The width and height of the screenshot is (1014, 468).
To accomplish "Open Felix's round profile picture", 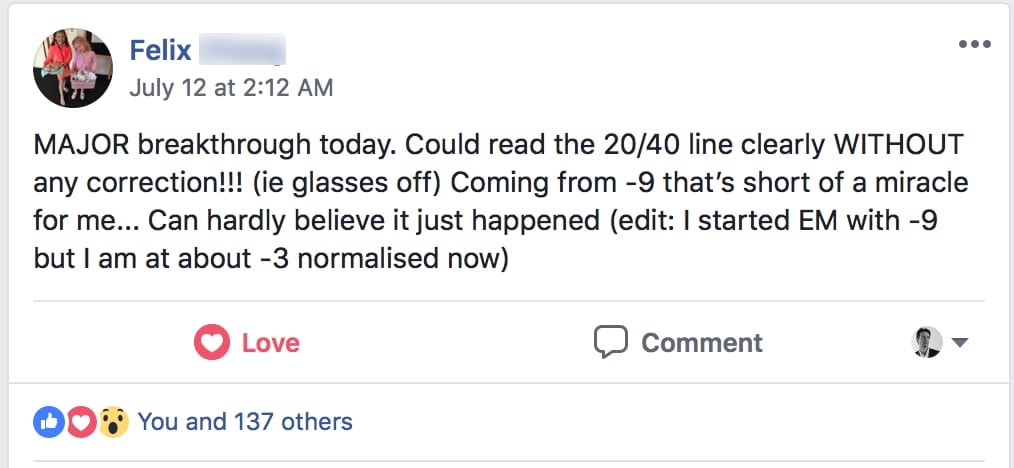I will click(73, 68).
